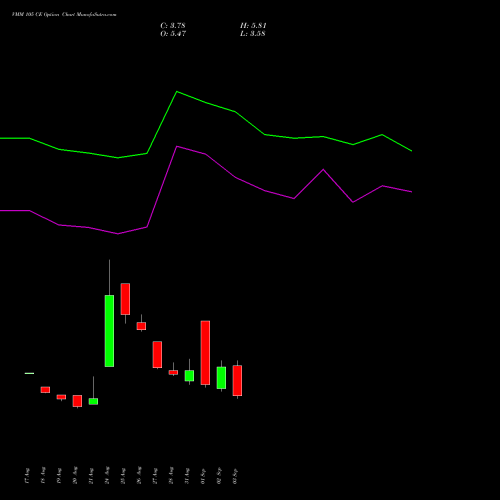Click the opening price text "O: 5.47"
The image size is (500, 500).
(173, 34)
